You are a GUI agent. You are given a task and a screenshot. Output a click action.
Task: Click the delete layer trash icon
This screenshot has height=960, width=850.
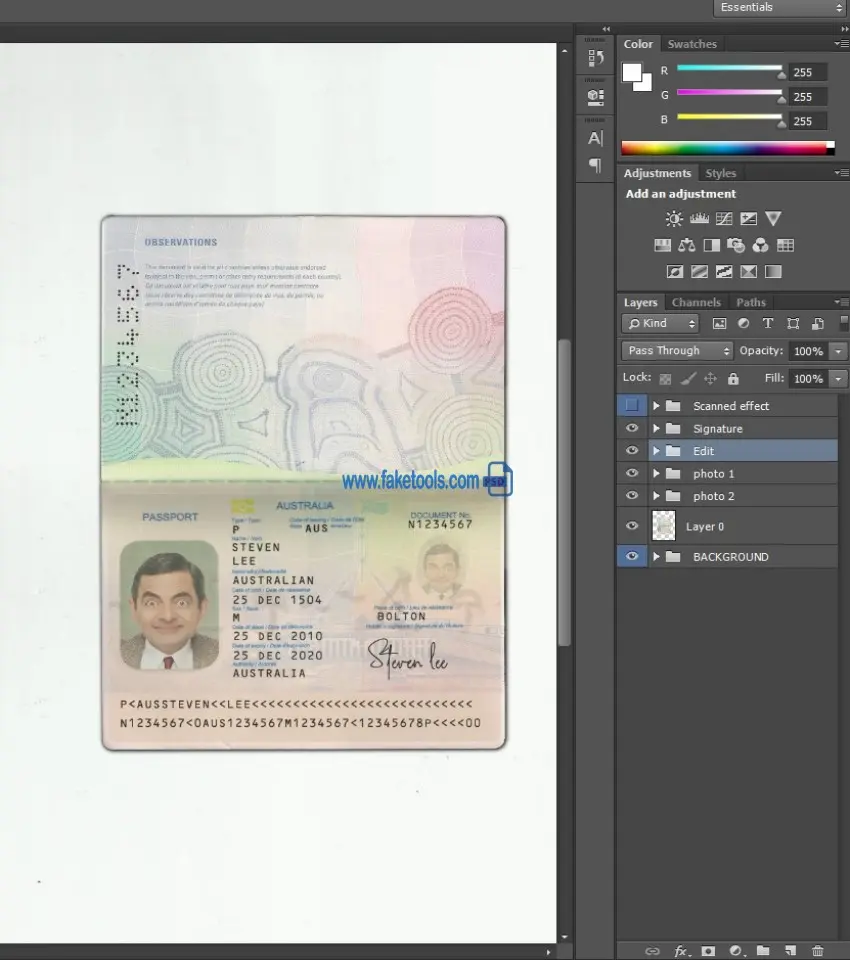click(818, 950)
